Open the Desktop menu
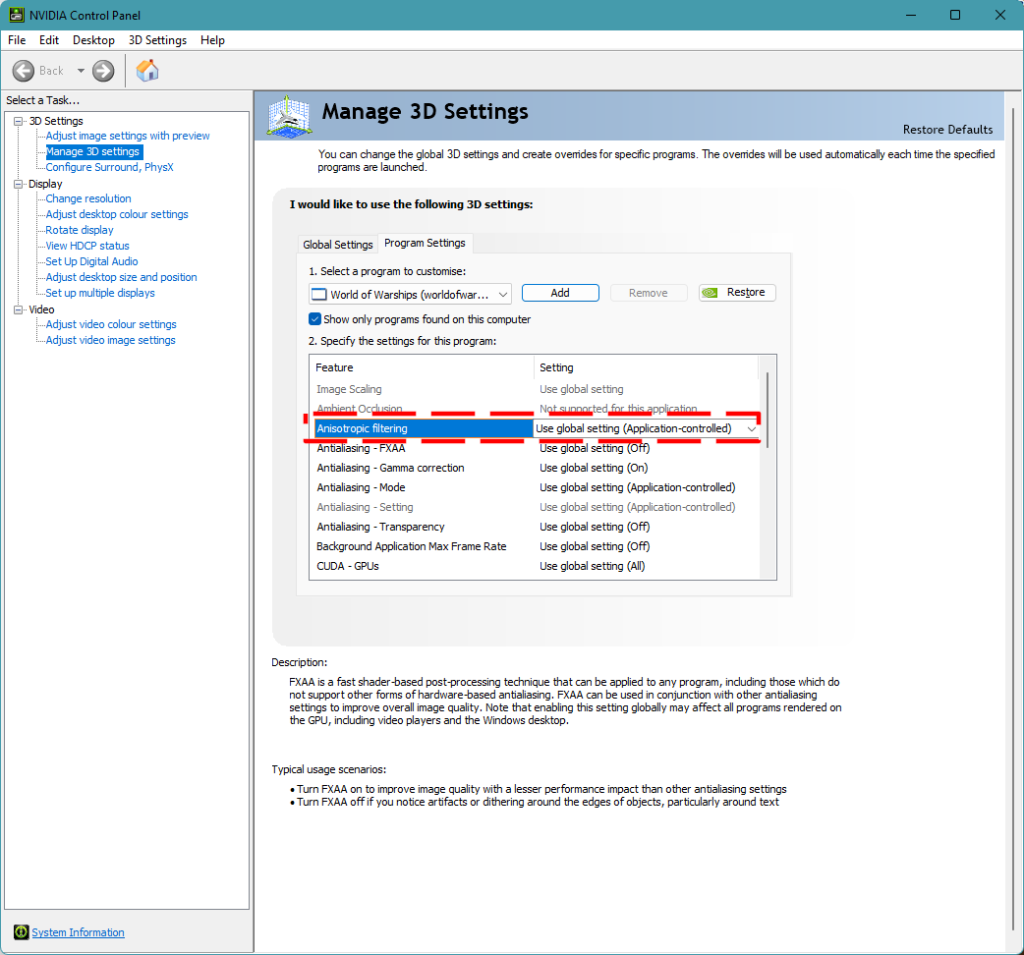 pyautogui.click(x=93, y=40)
